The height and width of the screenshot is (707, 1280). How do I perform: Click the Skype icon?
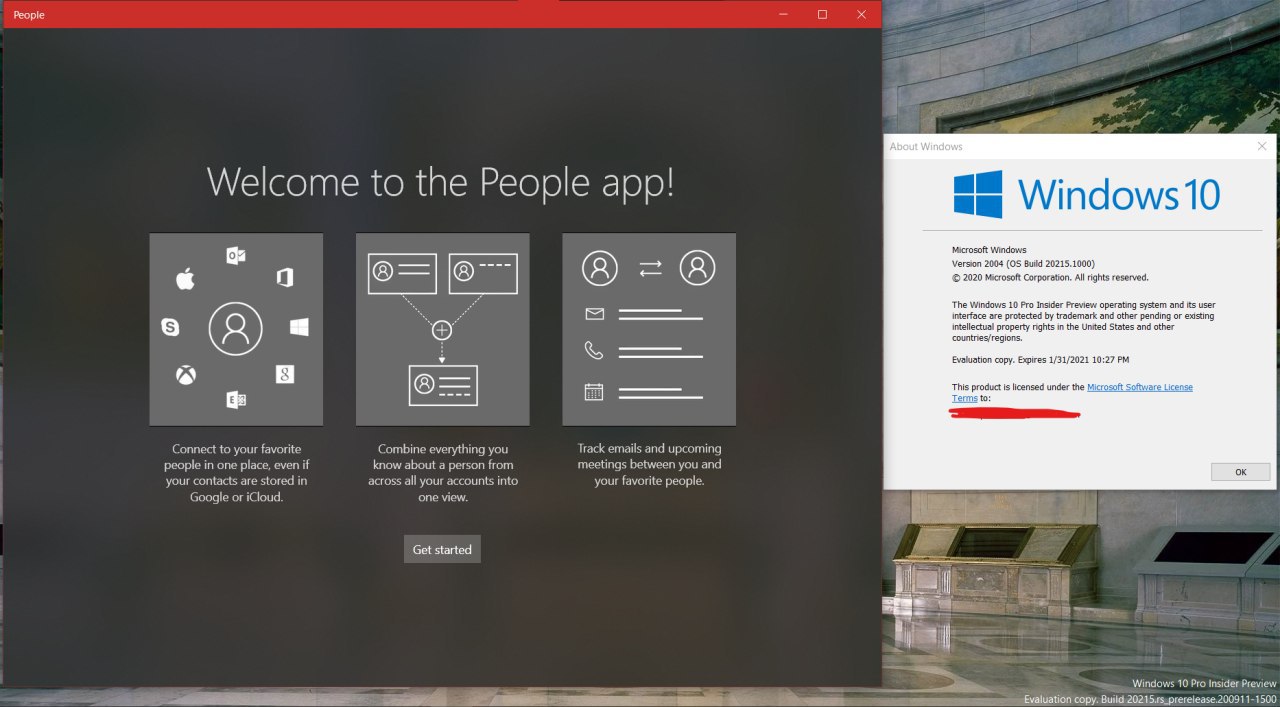(x=170, y=327)
